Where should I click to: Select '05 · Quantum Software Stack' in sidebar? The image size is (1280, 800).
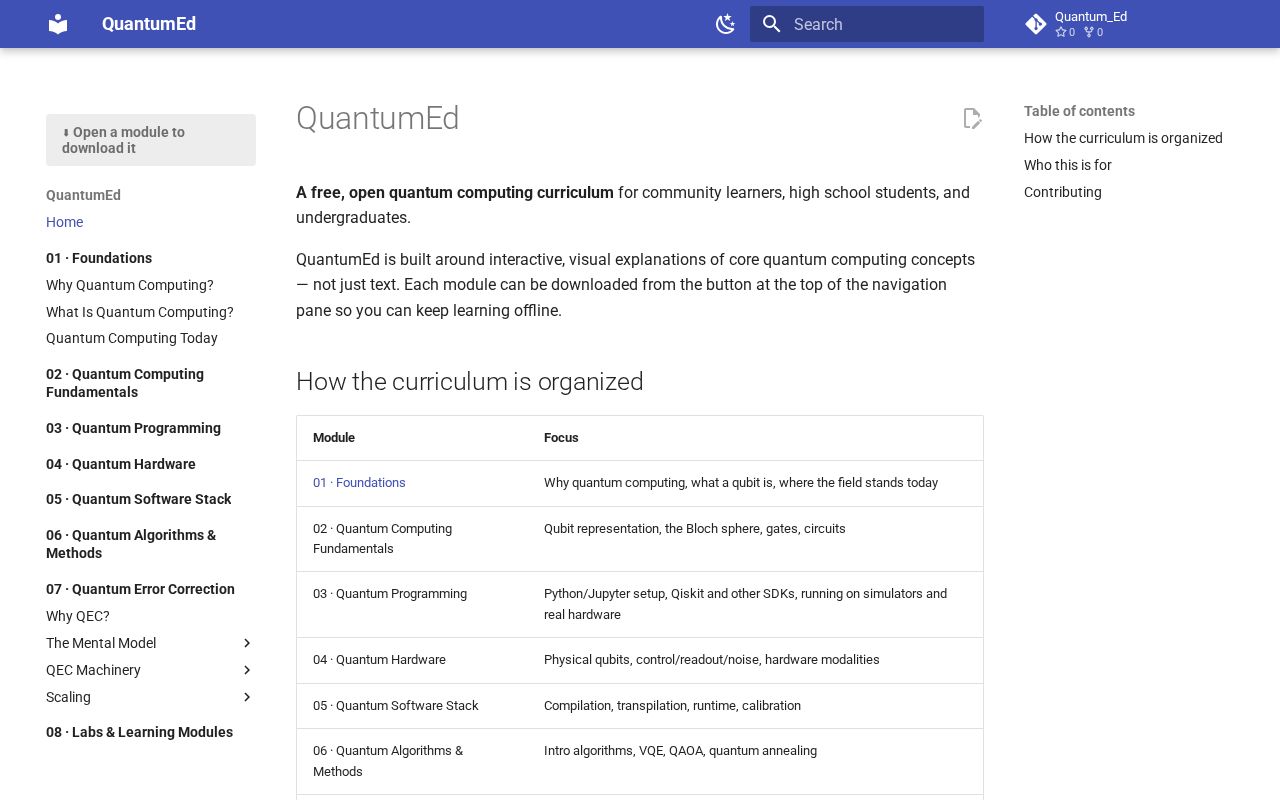138,499
